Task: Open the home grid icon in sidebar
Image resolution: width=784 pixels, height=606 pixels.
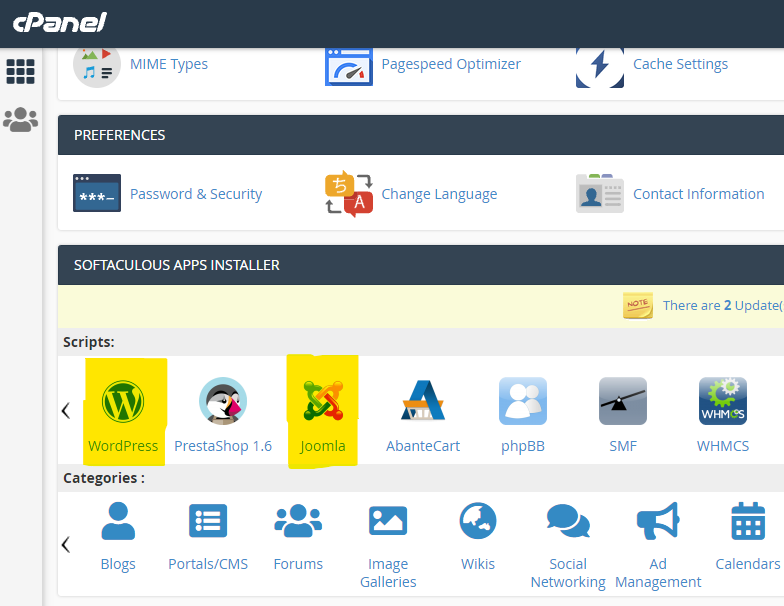Action: [20, 72]
